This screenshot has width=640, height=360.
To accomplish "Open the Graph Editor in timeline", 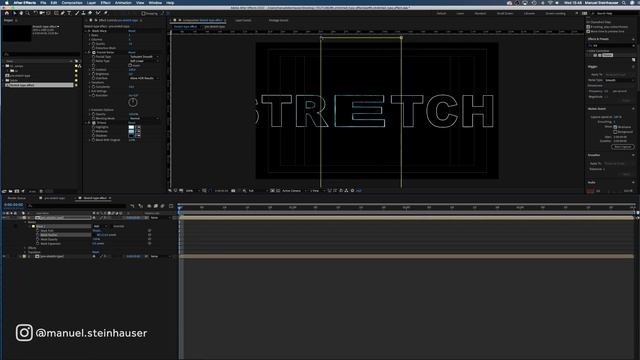I will (171, 206).
